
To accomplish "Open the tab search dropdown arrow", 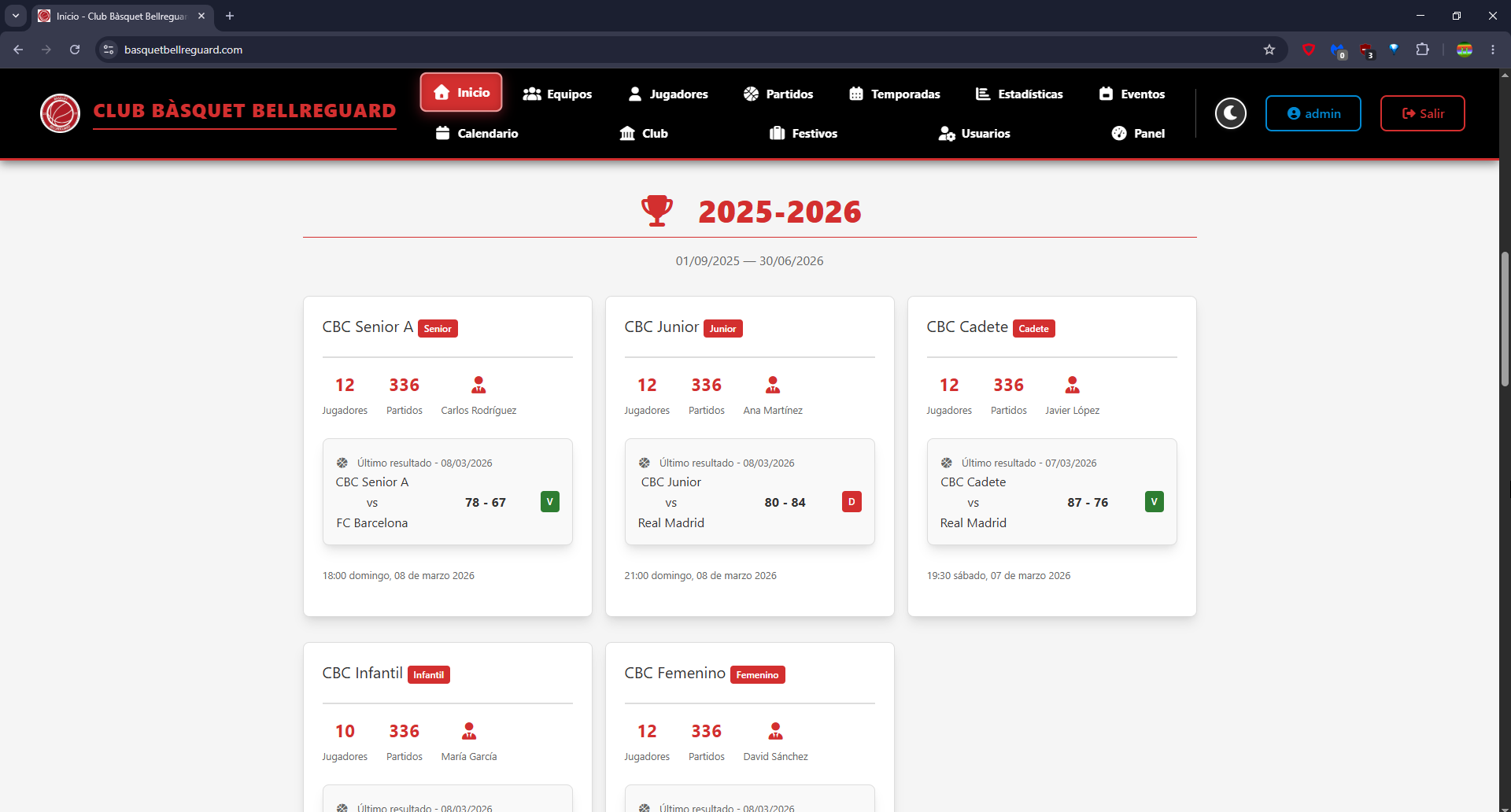I will 16,16.
